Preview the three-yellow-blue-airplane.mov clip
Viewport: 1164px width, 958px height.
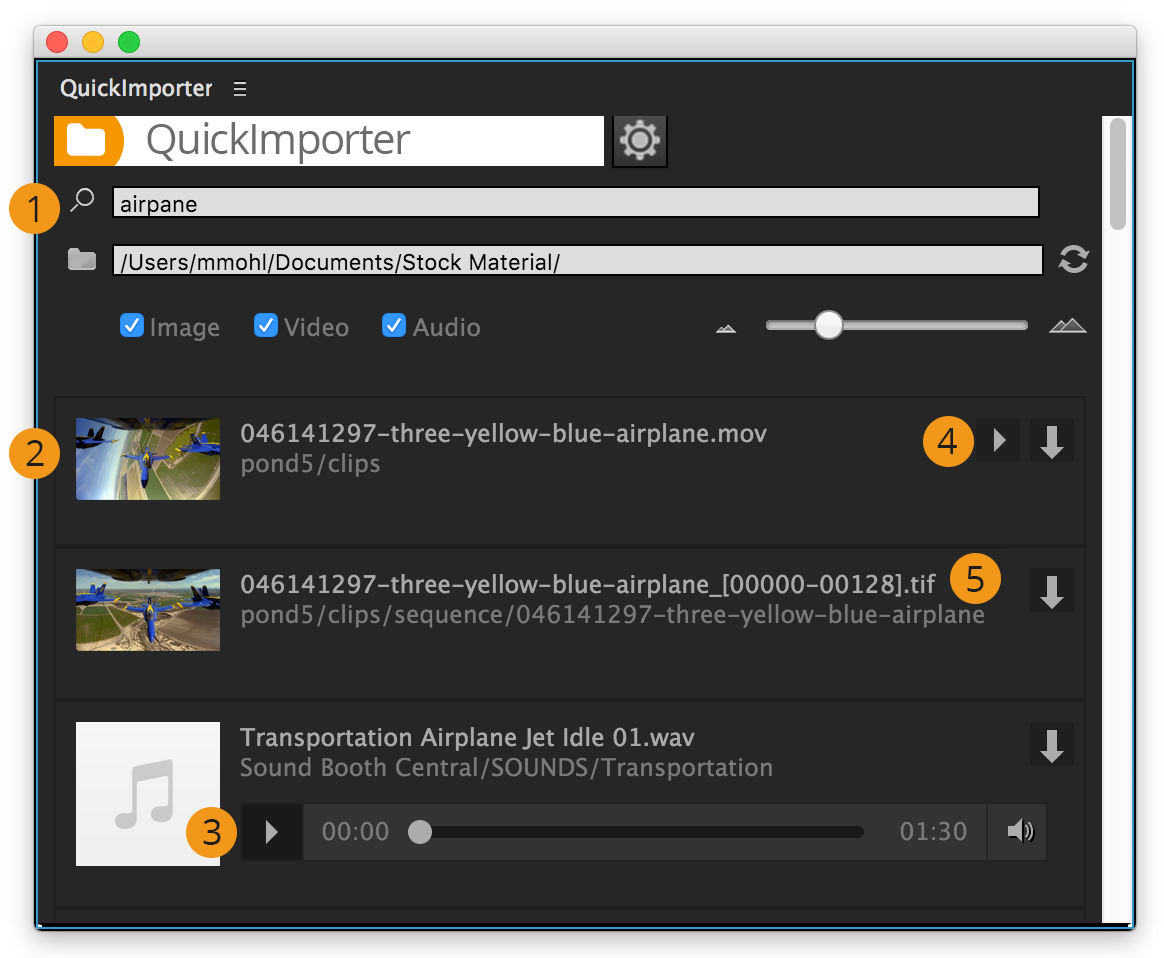point(997,440)
